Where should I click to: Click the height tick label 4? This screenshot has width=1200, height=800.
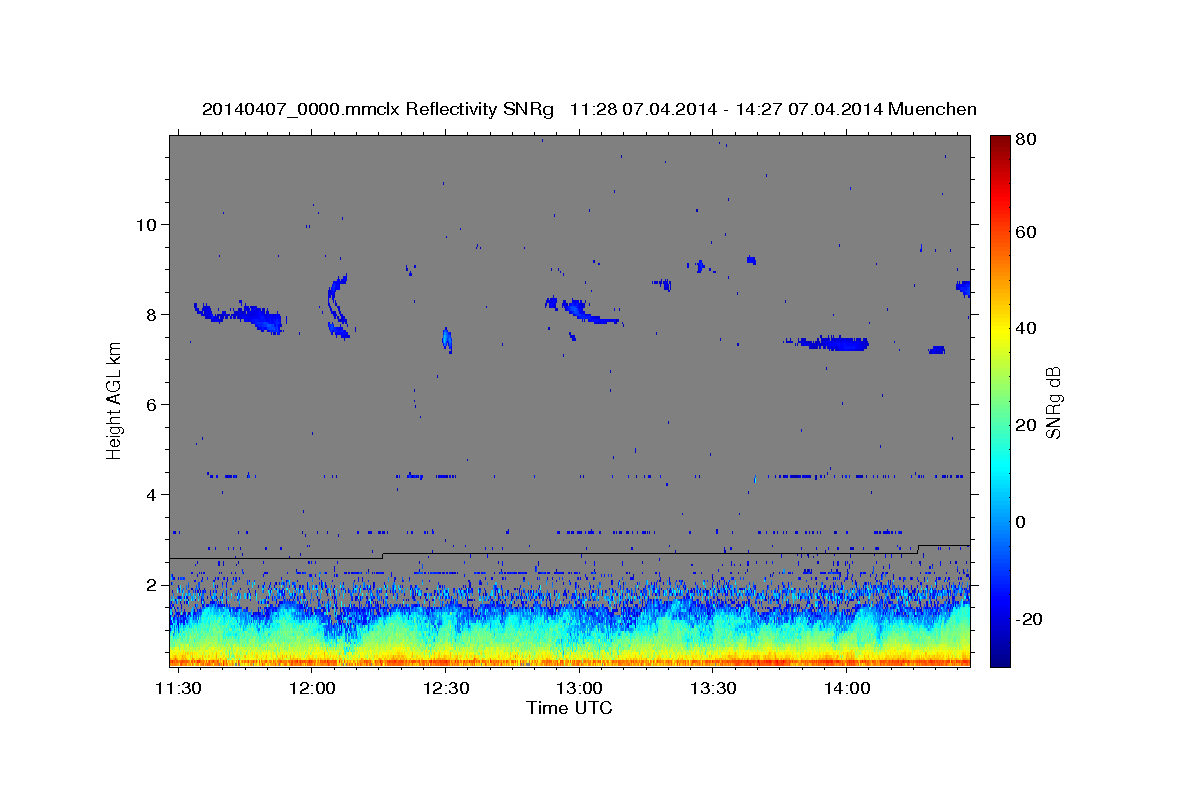[x=151, y=494]
